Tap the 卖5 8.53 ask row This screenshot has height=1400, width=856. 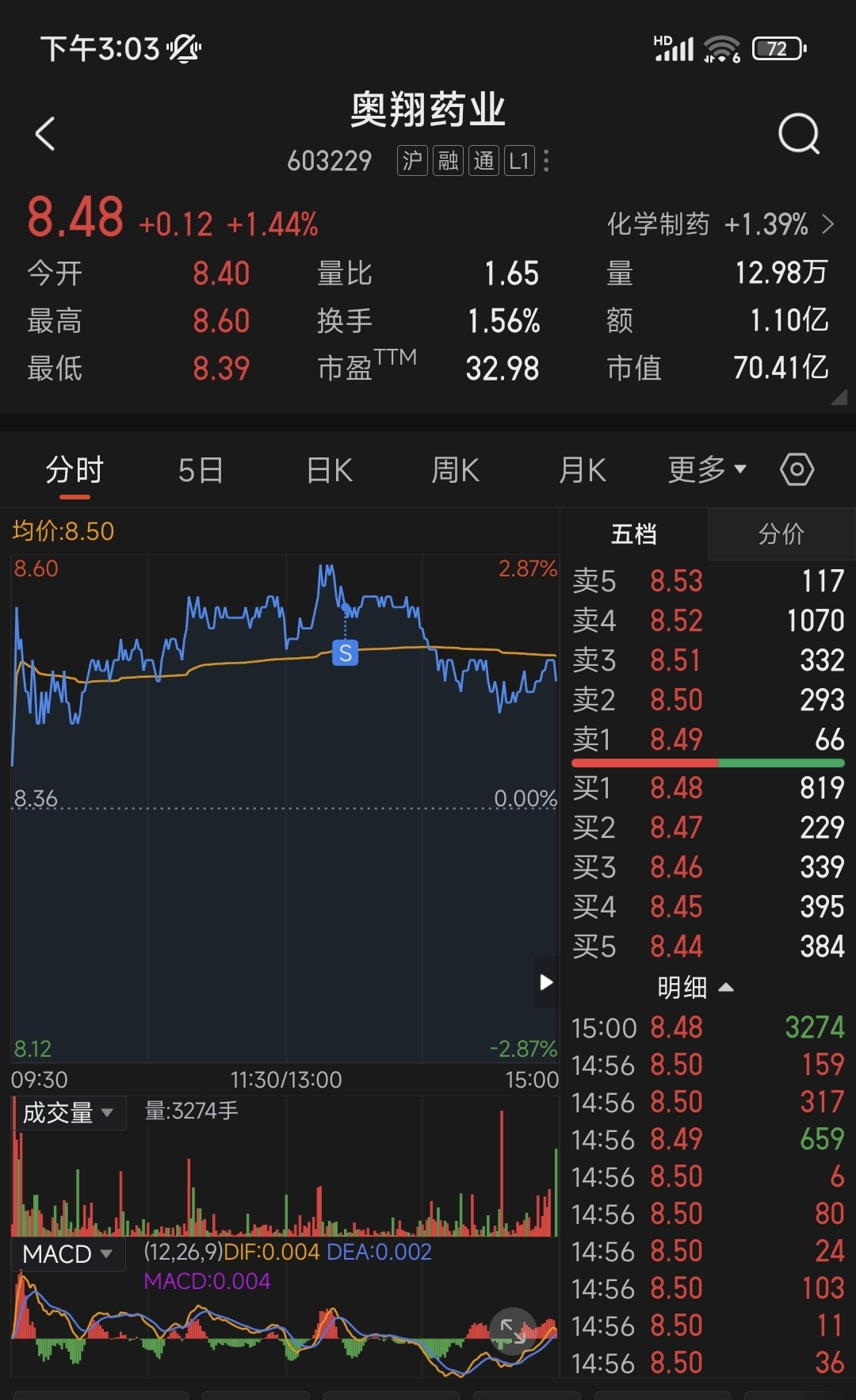709,581
